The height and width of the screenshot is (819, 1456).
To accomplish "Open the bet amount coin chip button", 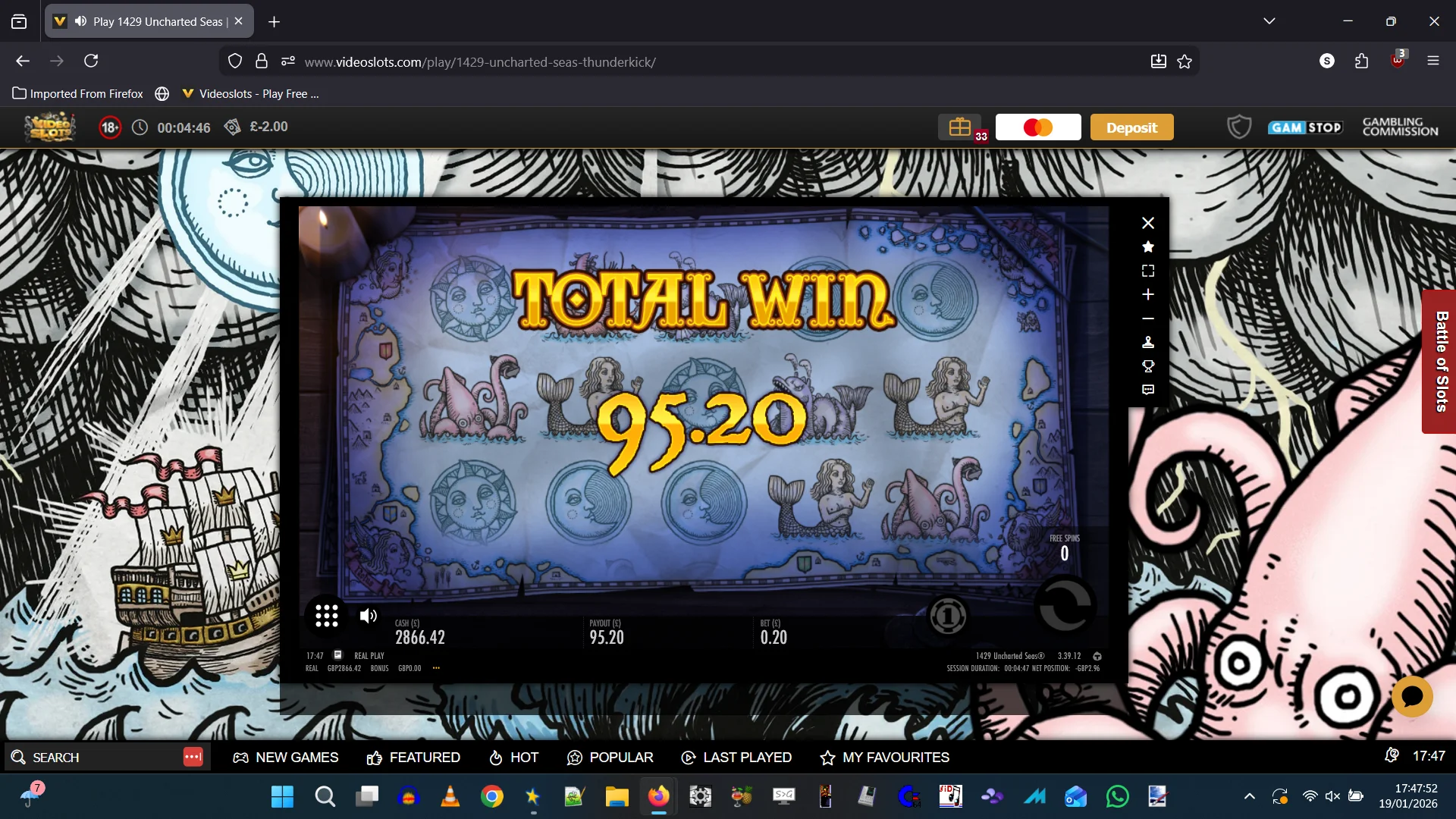I will (948, 616).
